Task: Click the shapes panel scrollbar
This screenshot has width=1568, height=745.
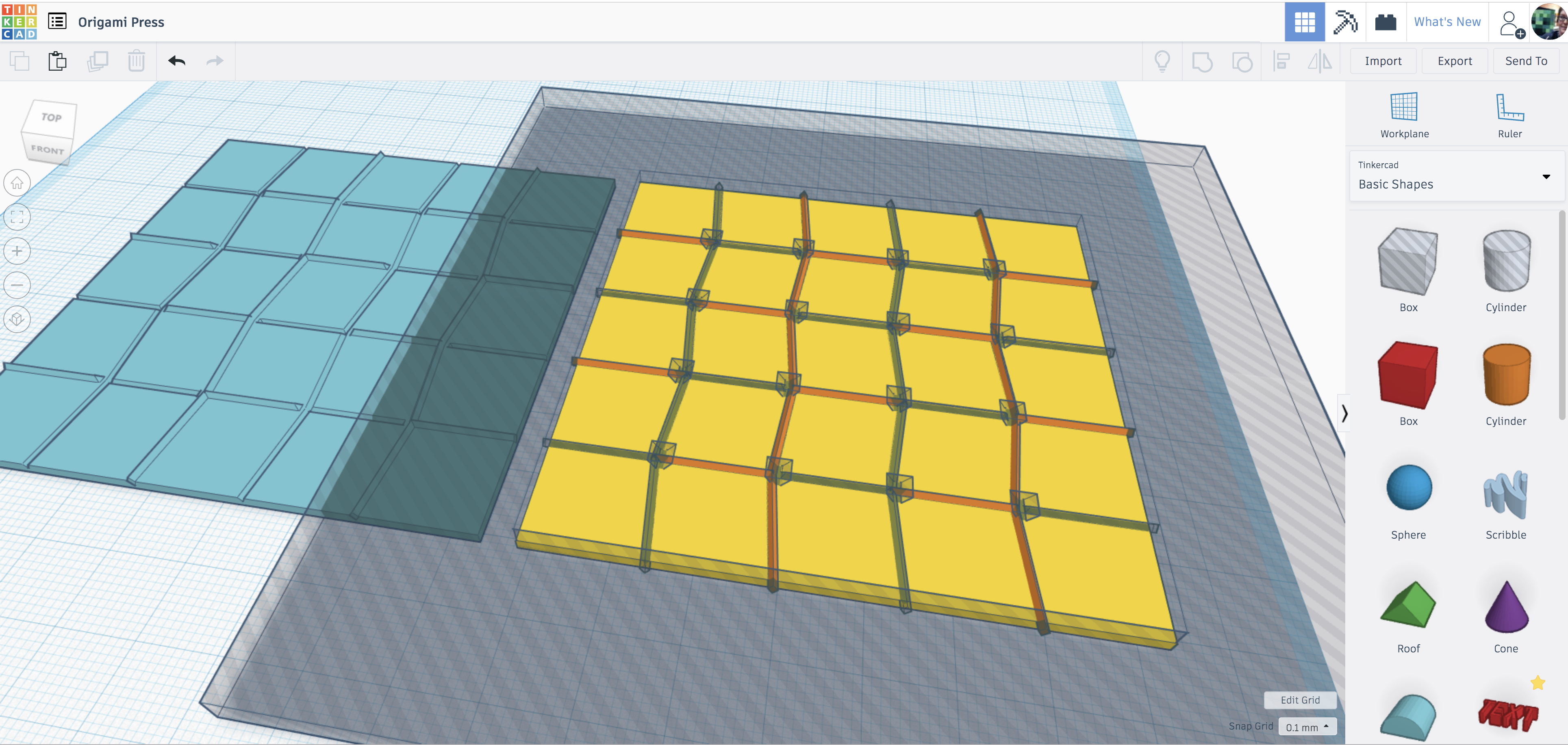Action: click(x=1561, y=315)
